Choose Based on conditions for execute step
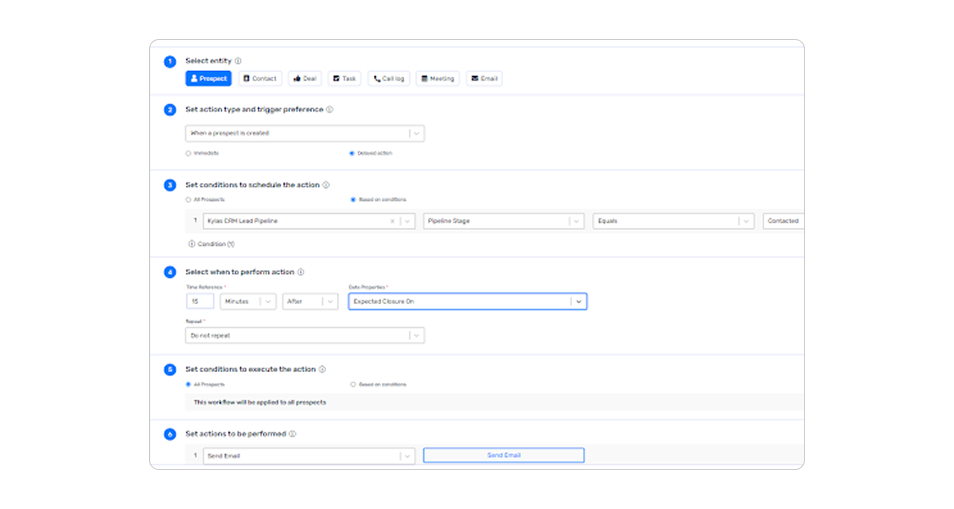 coord(352,384)
